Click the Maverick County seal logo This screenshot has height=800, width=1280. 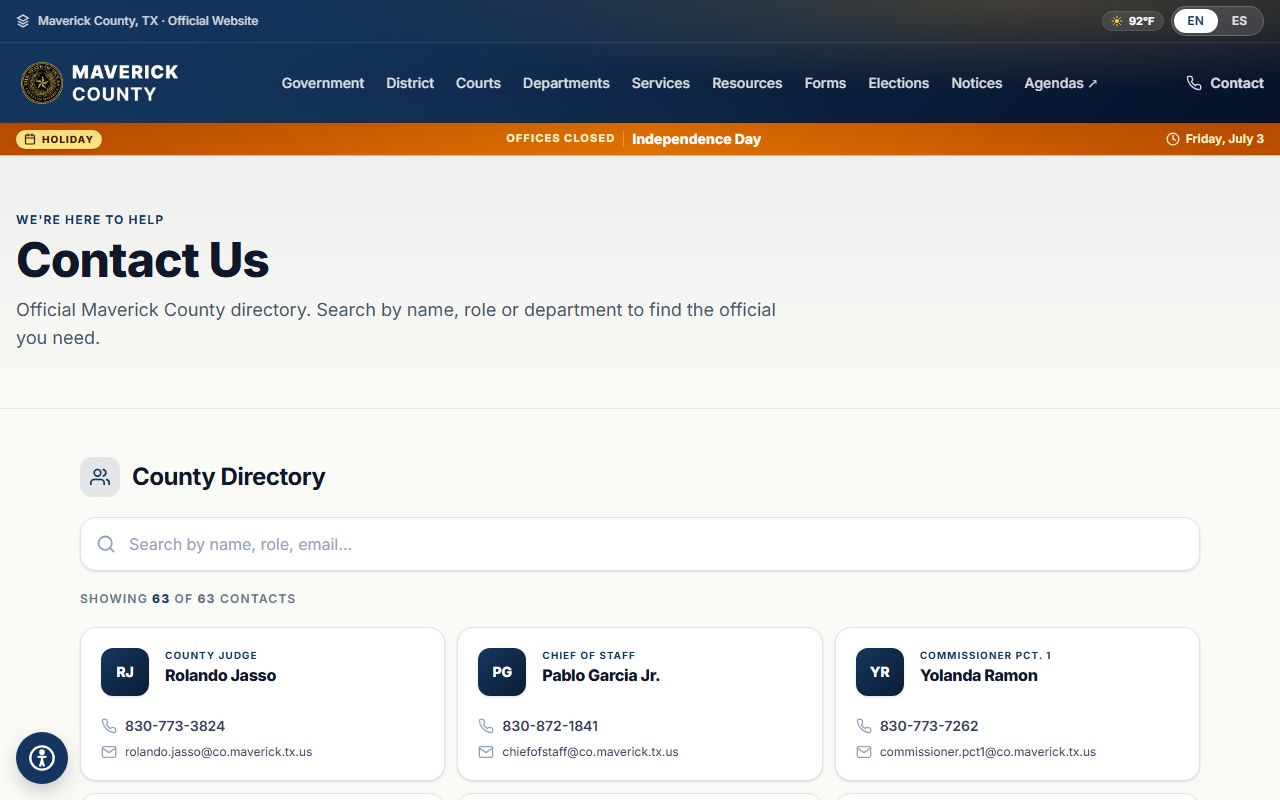(x=42, y=83)
